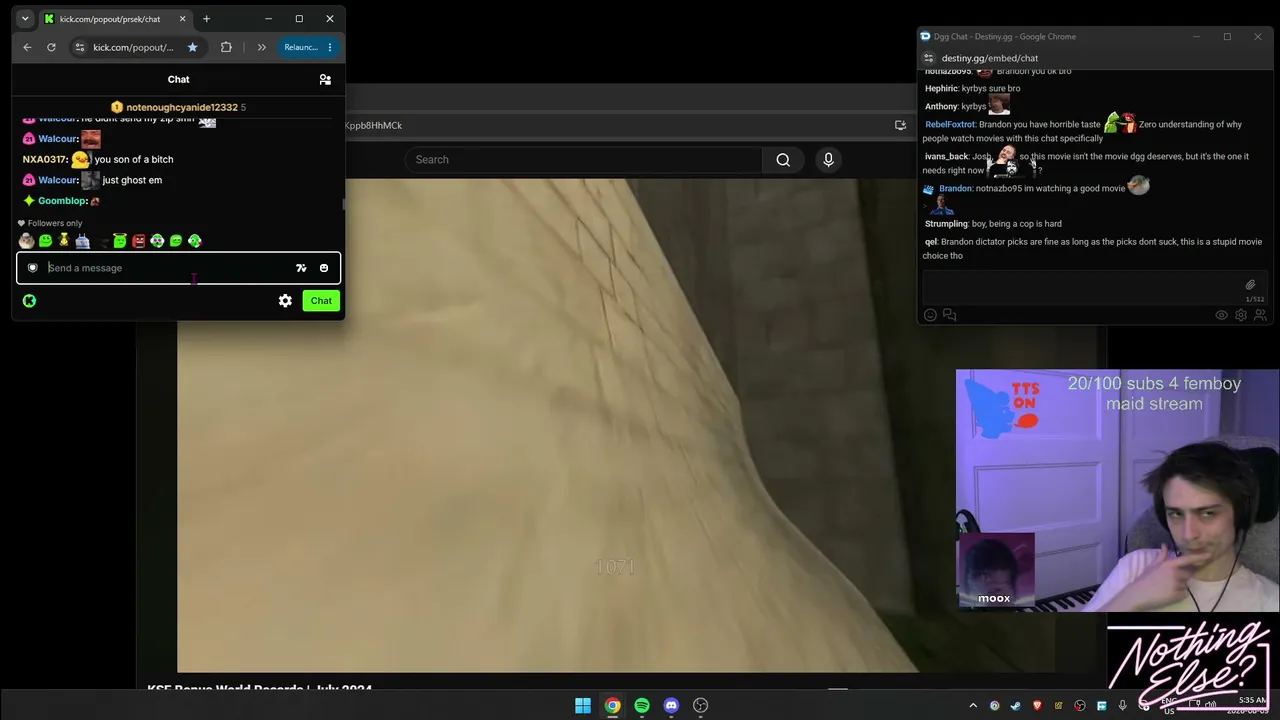
Task: Open the Windows Start menu
Action: 583,706
